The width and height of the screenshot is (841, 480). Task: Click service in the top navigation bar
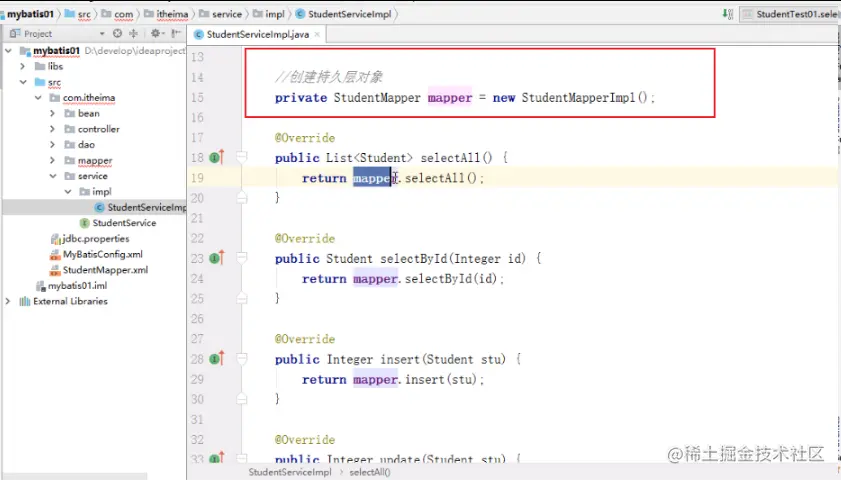[227, 14]
